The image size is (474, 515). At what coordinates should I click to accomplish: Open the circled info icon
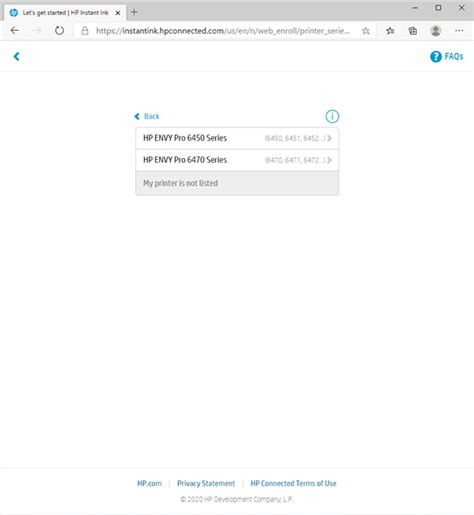tap(332, 116)
